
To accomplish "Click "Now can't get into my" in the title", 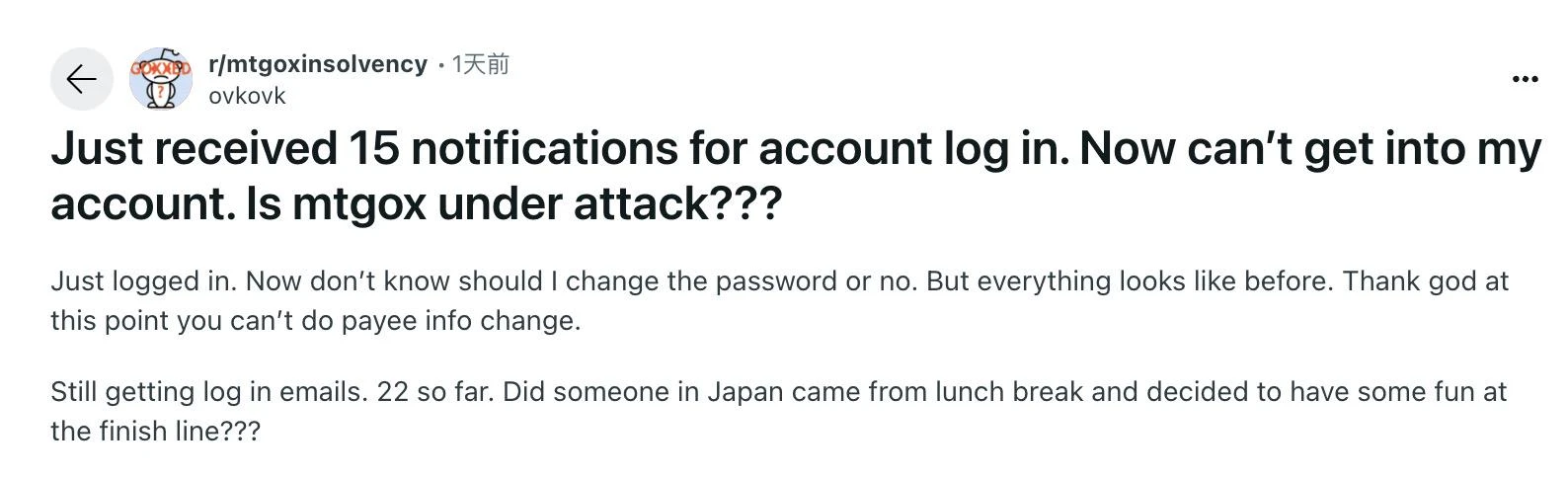I will [x=1309, y=149].
